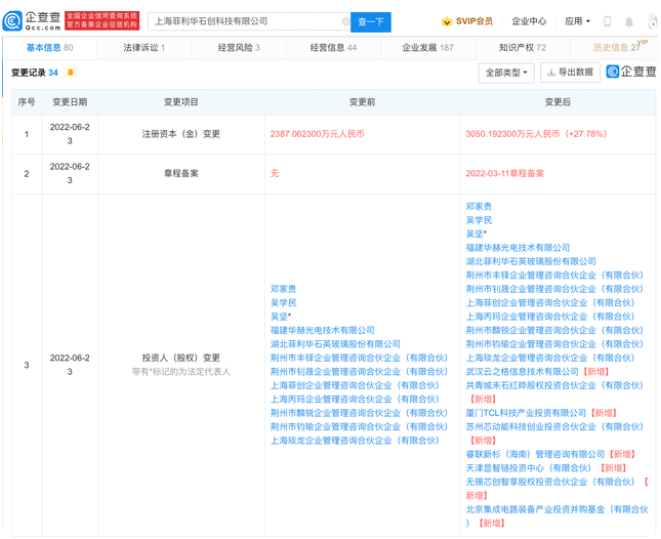
Task: Click 2022-03-11章程备案 text
Action: pos(505,174)
